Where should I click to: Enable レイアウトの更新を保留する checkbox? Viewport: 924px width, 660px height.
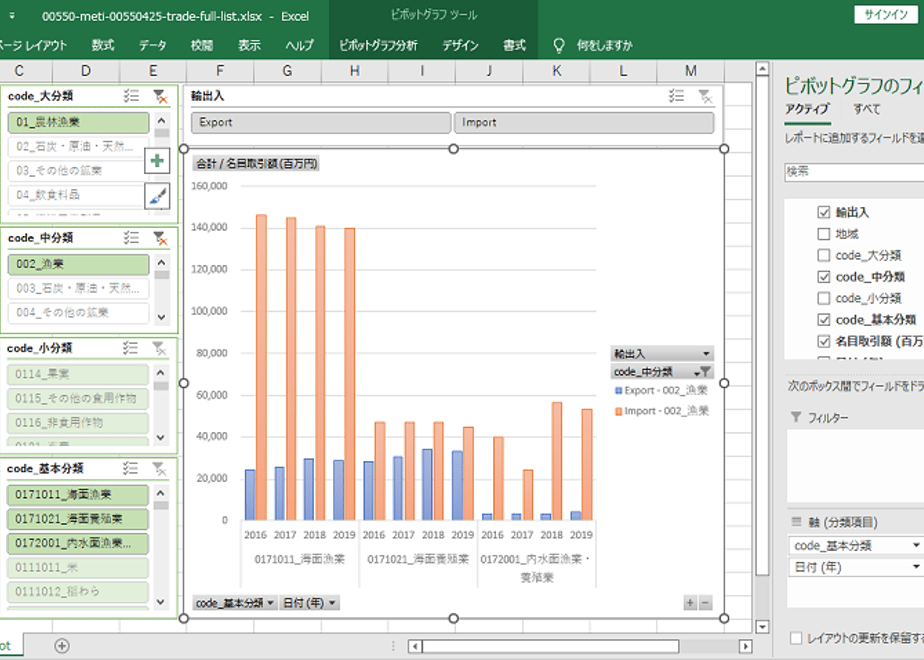[796, 638]
